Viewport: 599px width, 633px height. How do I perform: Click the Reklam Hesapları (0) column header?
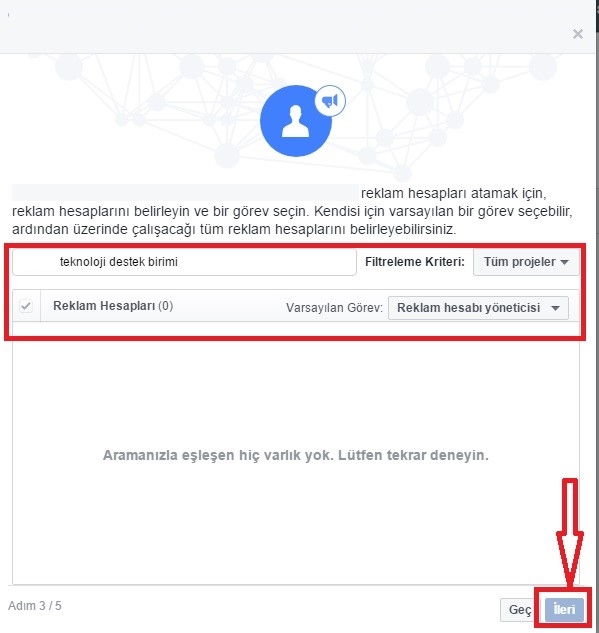(113, 306)
